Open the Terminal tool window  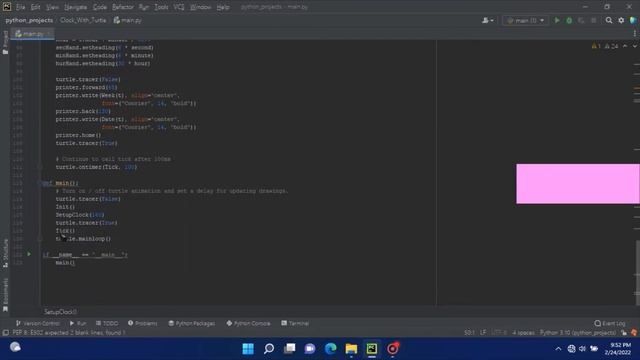point(295,323)
